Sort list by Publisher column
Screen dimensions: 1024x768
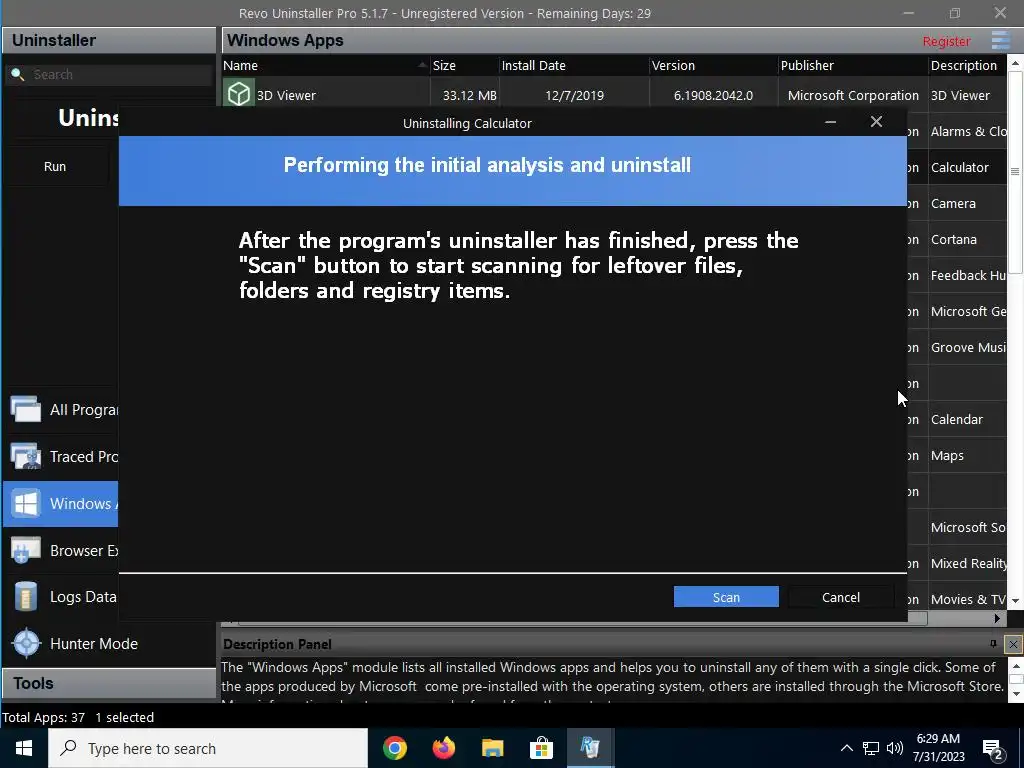pos(852,65)
